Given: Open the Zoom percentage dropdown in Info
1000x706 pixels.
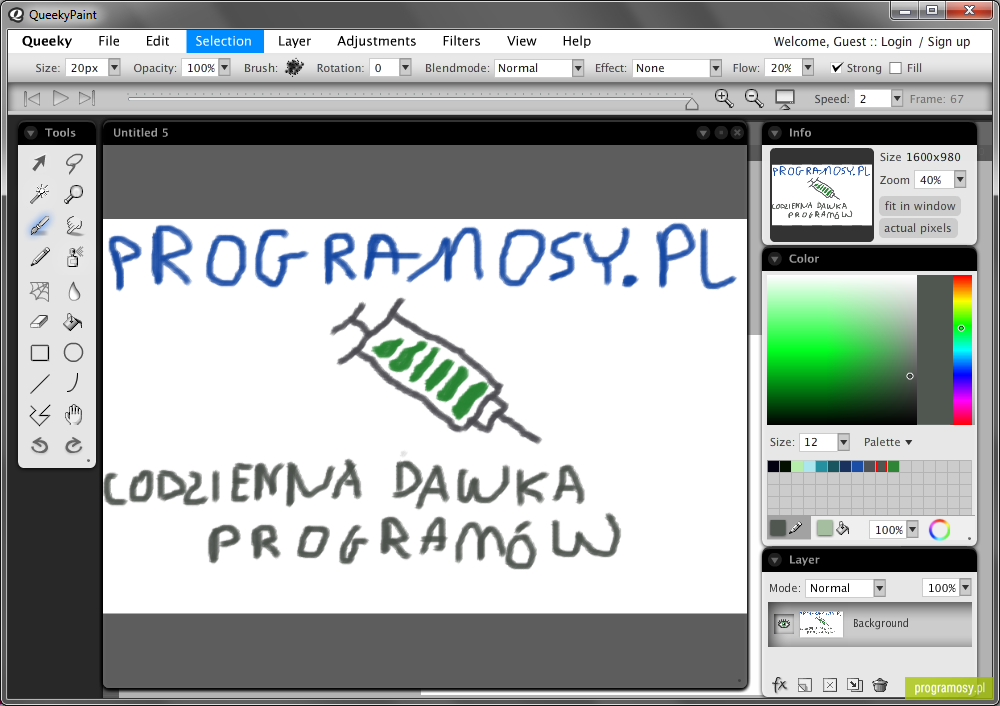Looking at the screenshot, I should (x=960, y=180).
